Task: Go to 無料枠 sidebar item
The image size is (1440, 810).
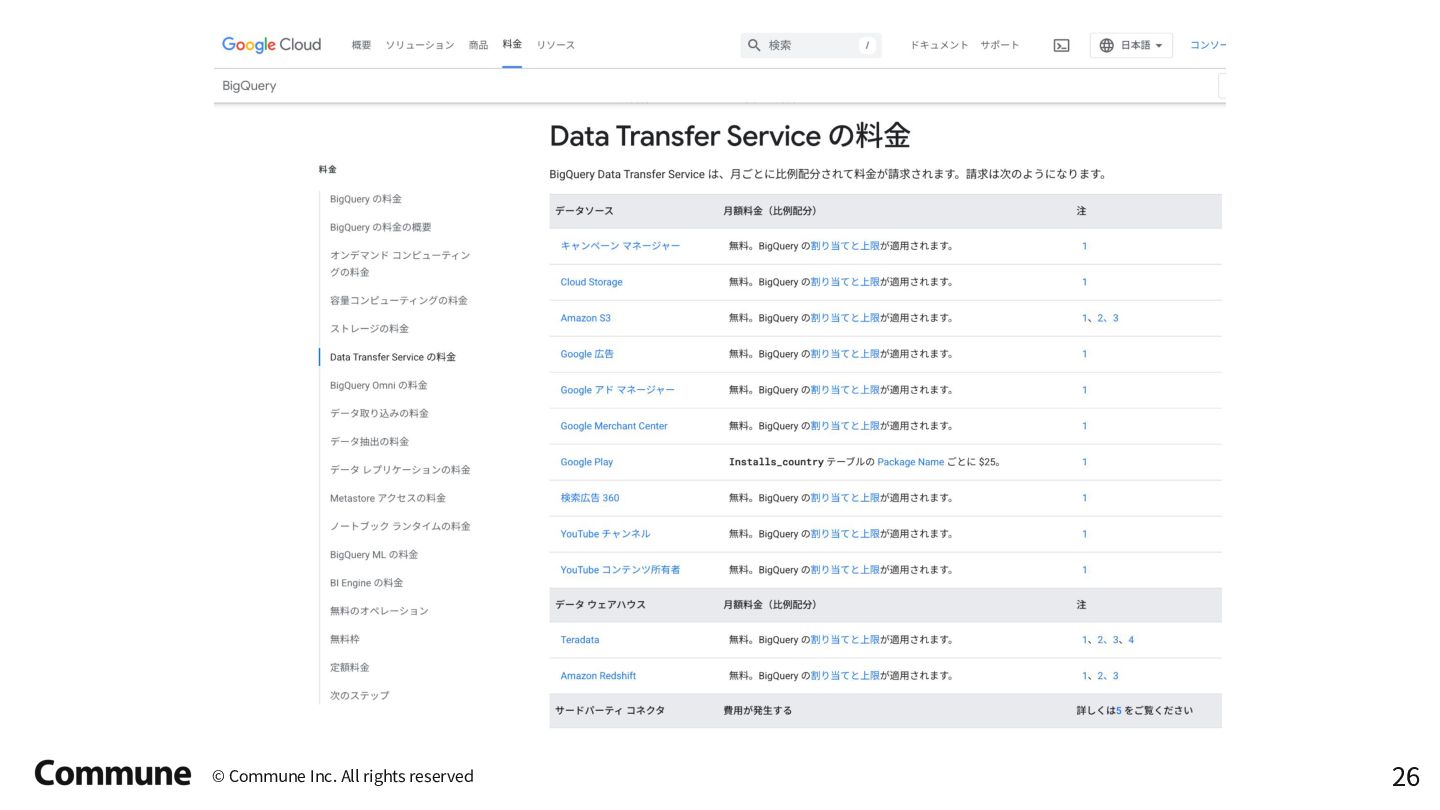Action: pyautogui.click(x=345, y=639)
